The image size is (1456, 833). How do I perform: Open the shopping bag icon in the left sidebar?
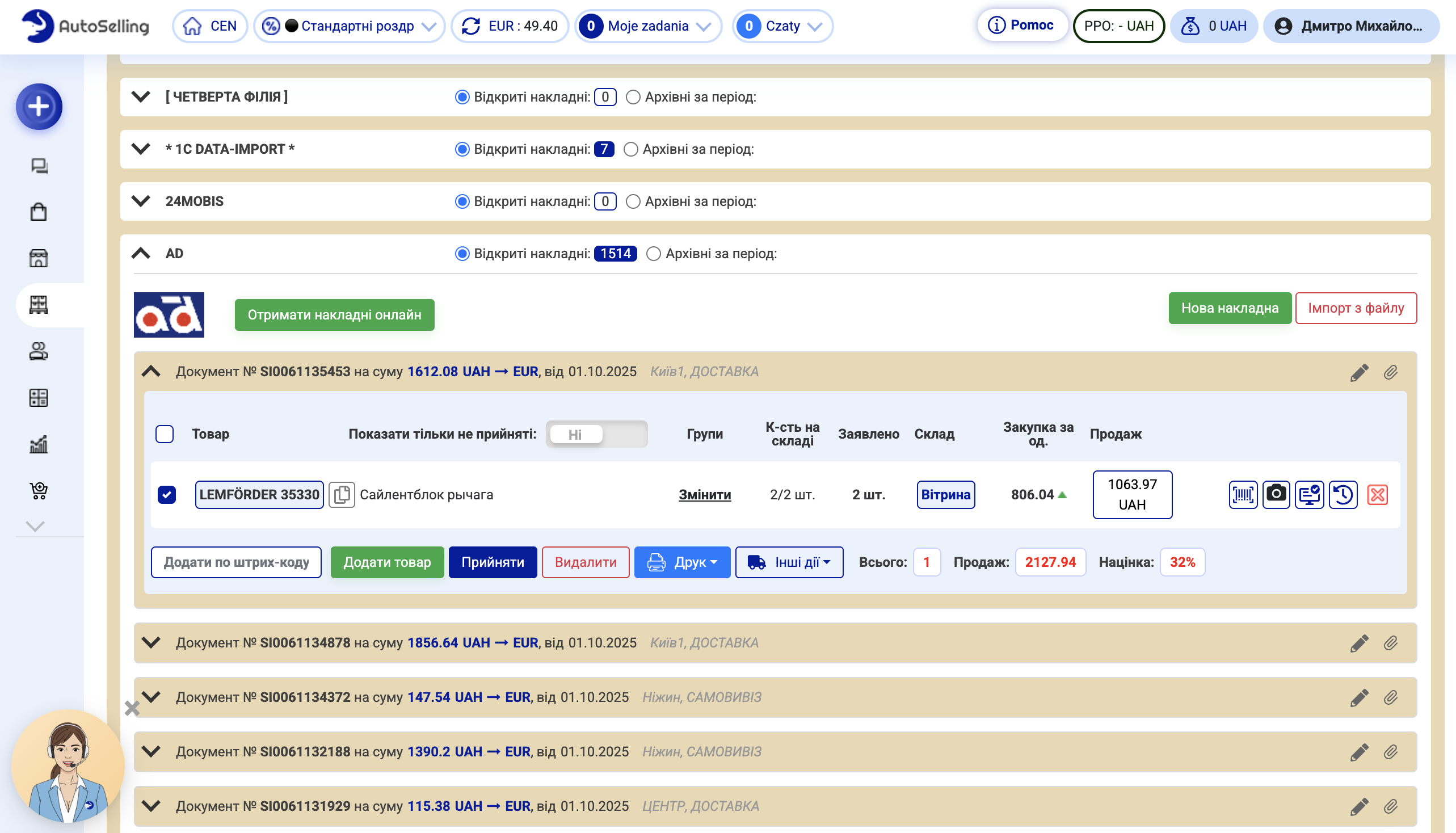[39, 212]
